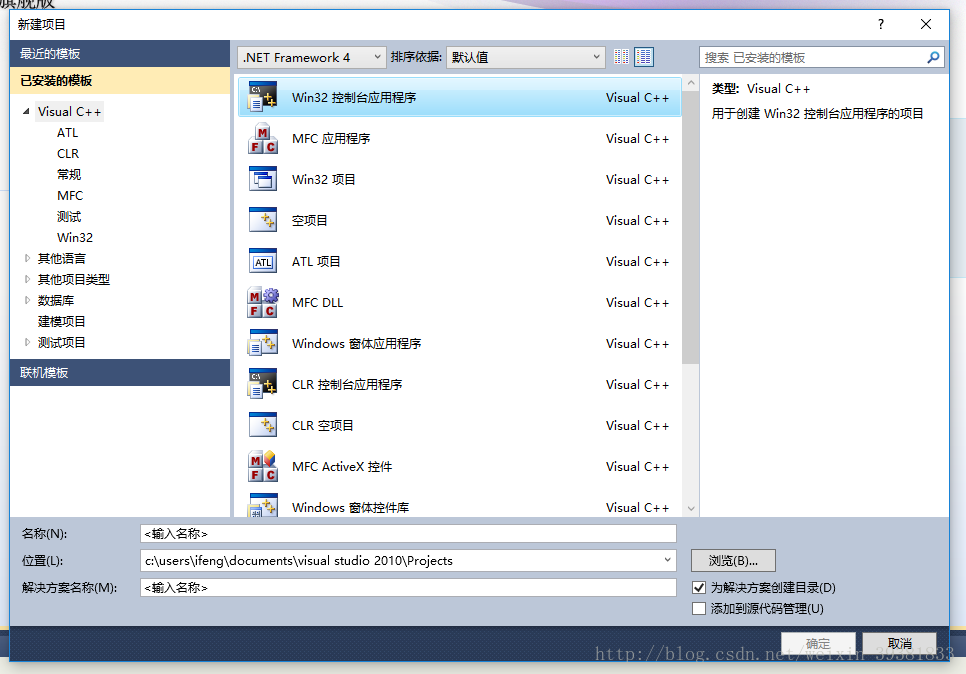Choose the Win32 项目 template icon
Image resolution: width=966 pixels, height=674 pixels.
click(262, 179)
